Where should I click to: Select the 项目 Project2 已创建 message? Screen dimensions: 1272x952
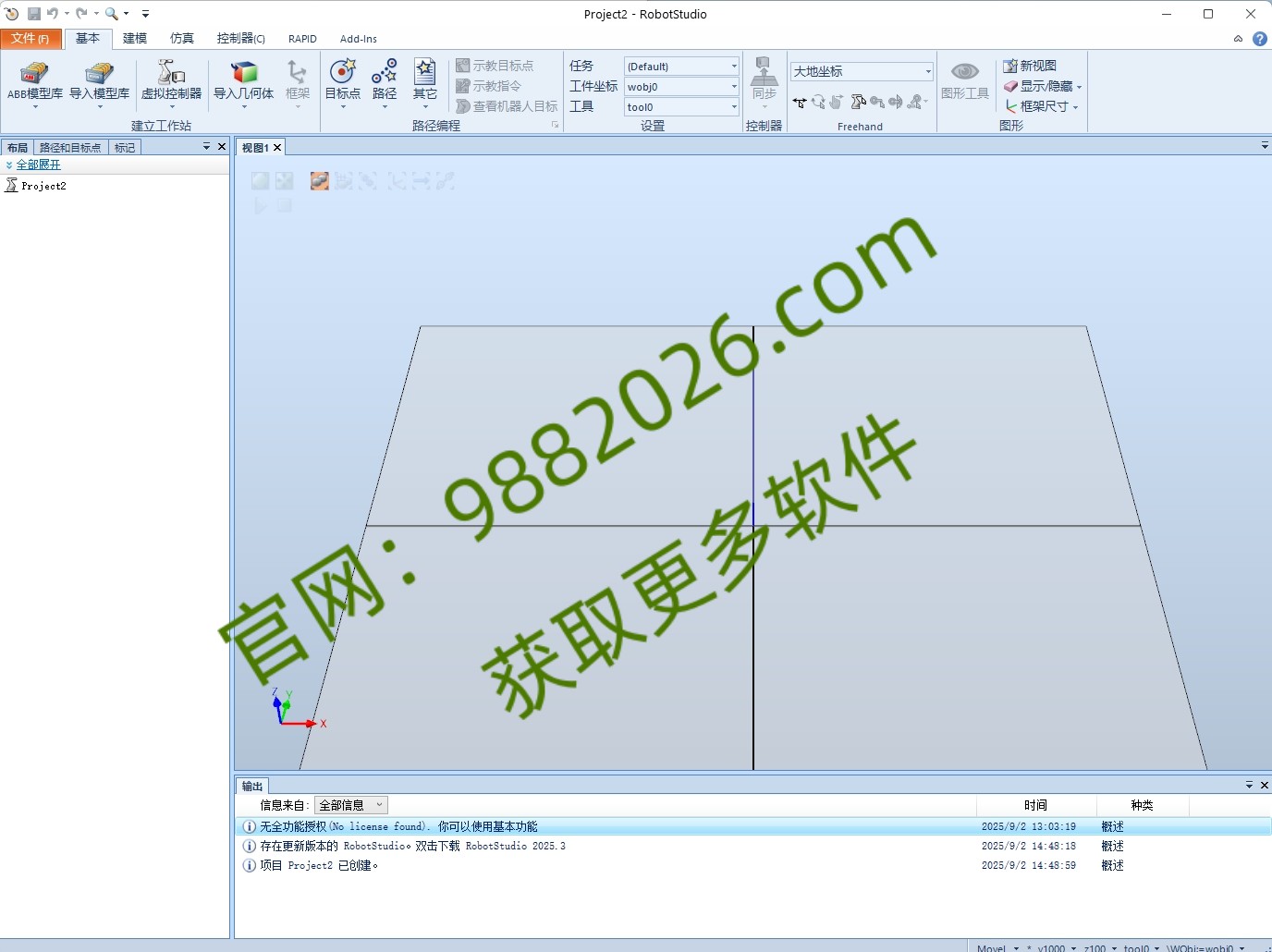pos(752,865)
